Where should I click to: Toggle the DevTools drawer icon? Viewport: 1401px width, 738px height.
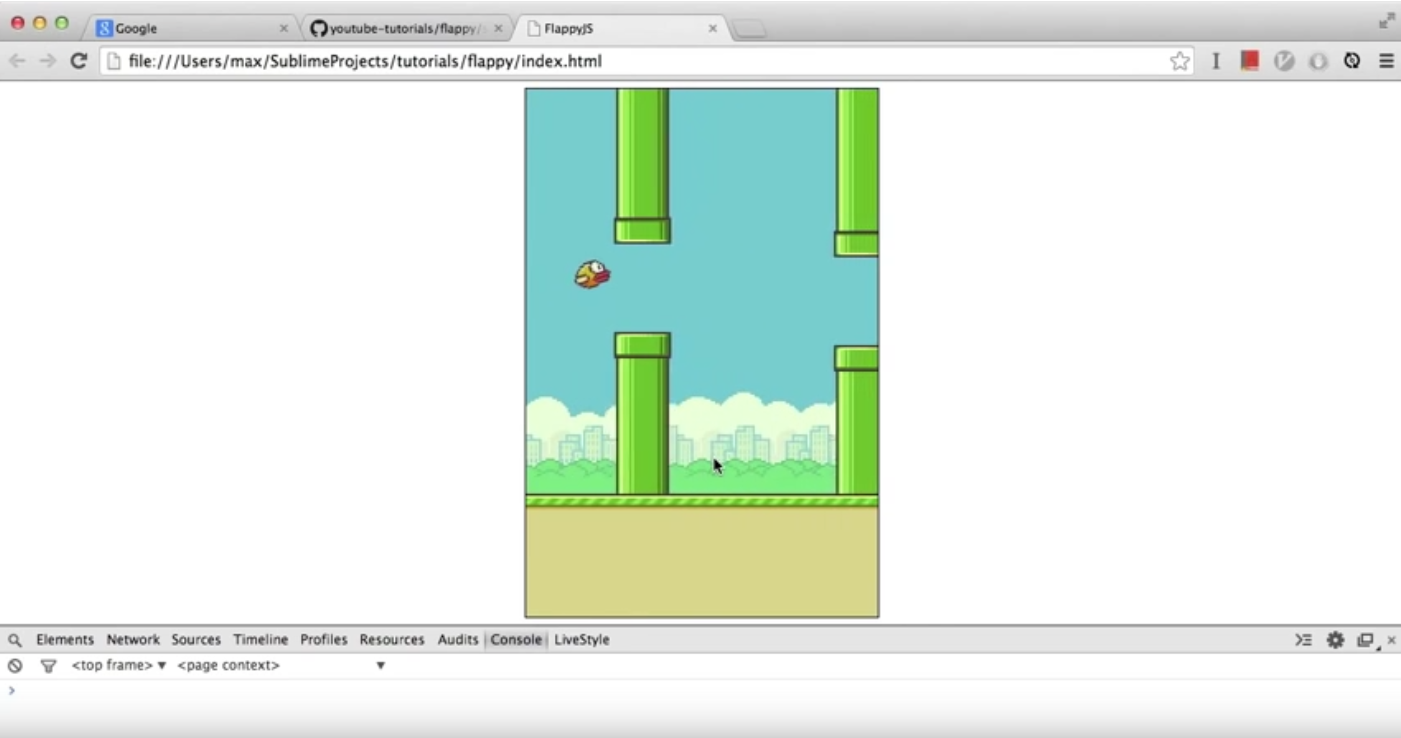click(1303, 640)
